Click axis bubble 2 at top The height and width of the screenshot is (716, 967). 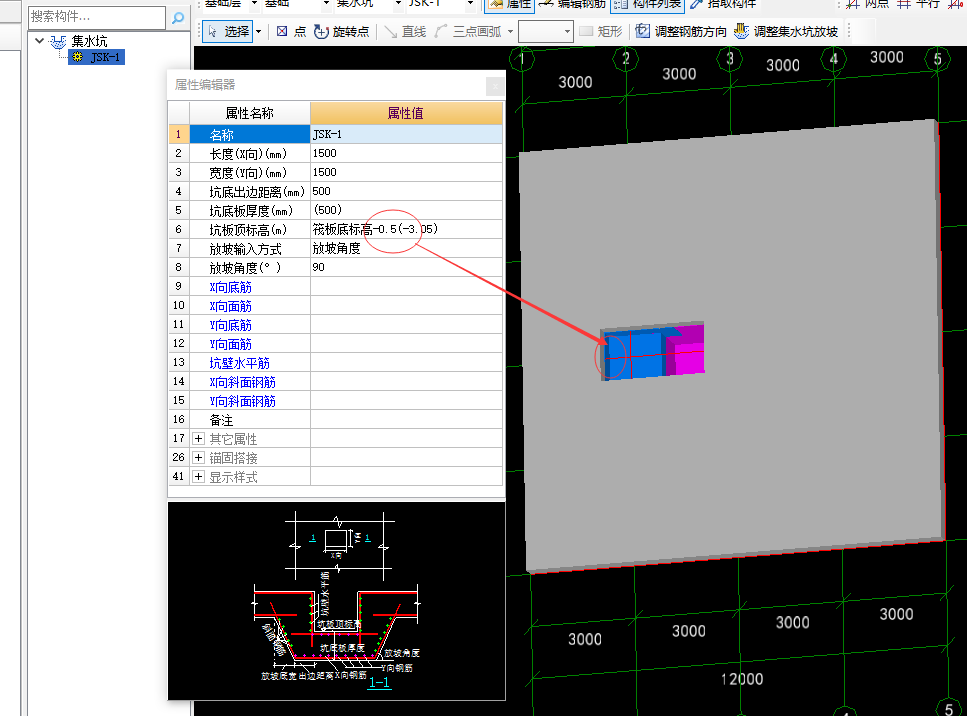pos(625,59)
